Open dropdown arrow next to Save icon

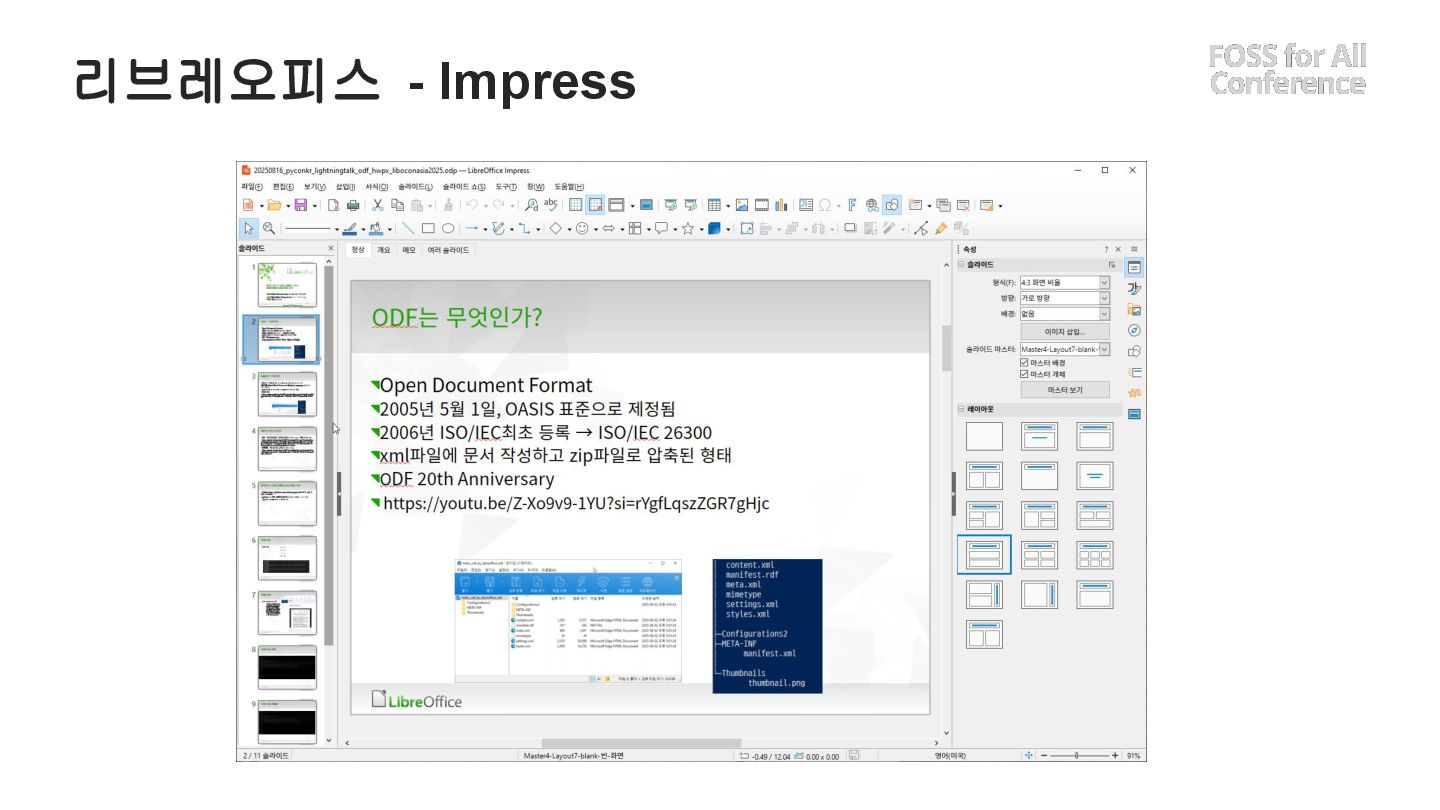[x=315, y=206]
